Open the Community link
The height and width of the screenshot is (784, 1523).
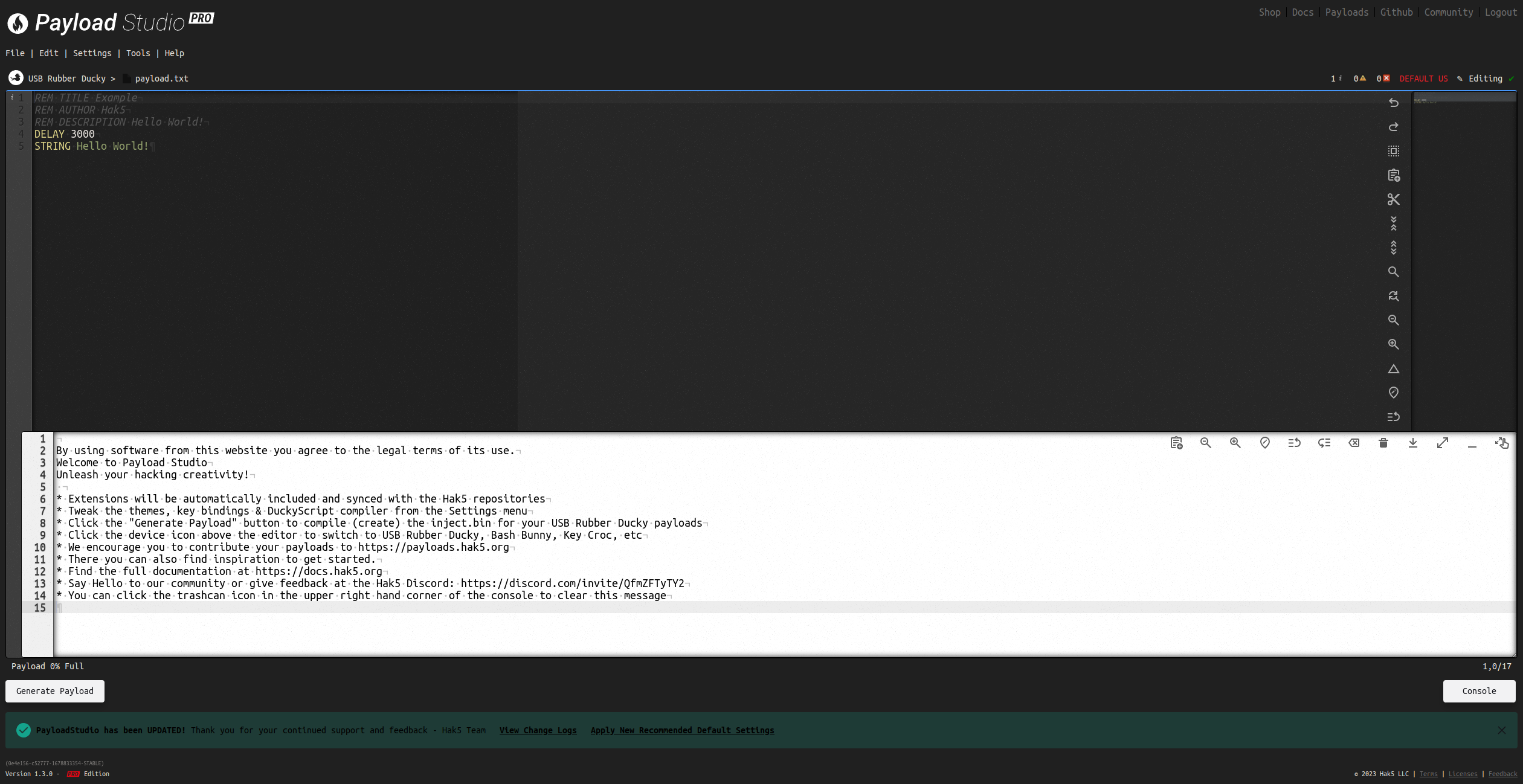point(1449,12)
